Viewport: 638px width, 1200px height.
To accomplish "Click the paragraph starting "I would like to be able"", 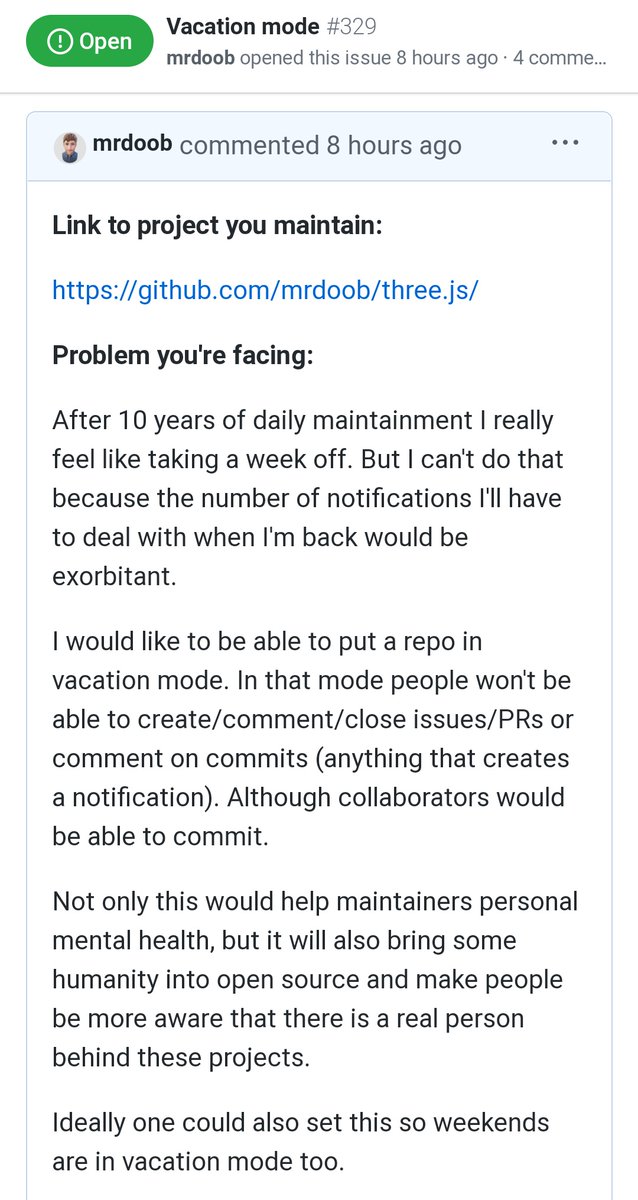I will tap(312, 738).
